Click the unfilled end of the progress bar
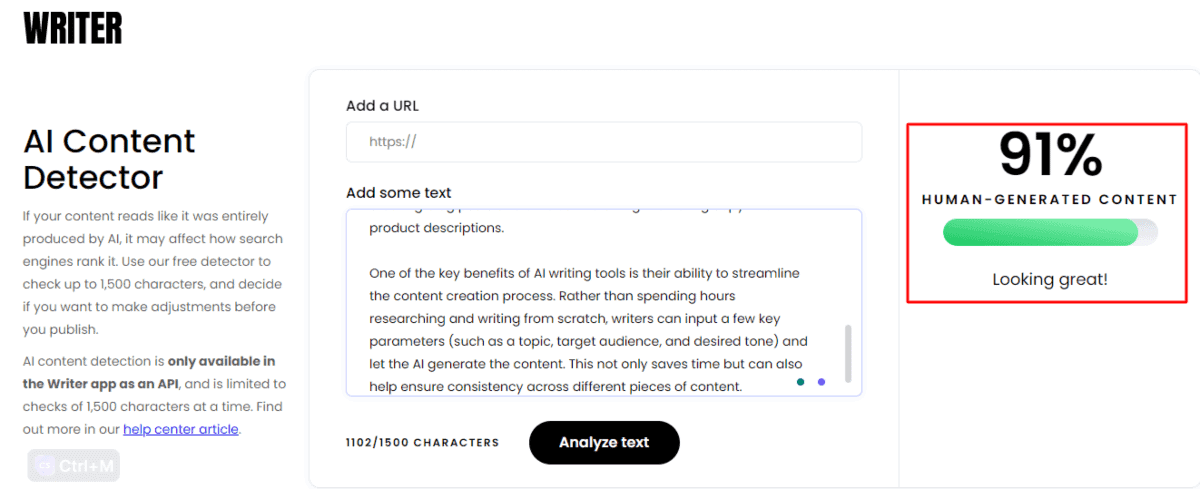The height and width of the screenshot is (489, 1200). click(x=1148, y=233)
